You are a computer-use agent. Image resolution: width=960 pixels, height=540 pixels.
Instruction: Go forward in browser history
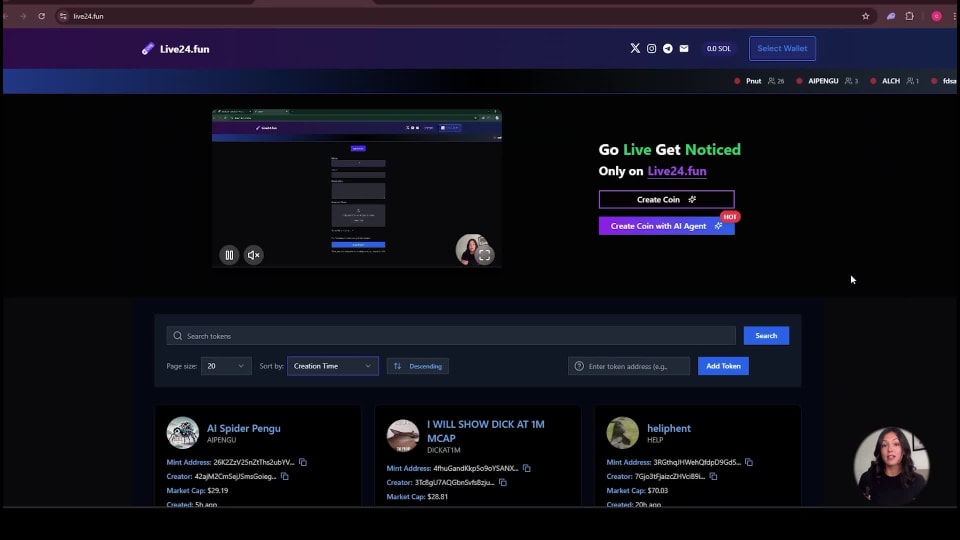[x=23, y=17]
